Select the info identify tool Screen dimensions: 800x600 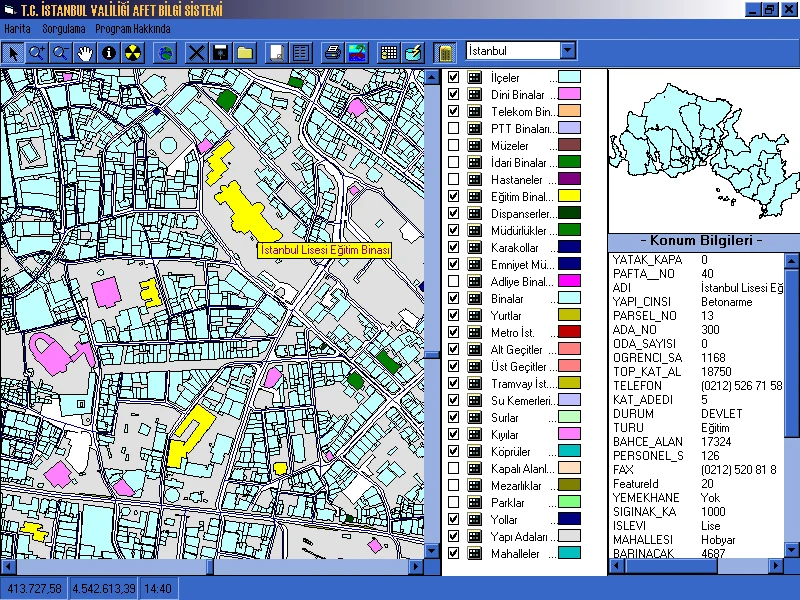pyautogui.click(x=109, y=53)
